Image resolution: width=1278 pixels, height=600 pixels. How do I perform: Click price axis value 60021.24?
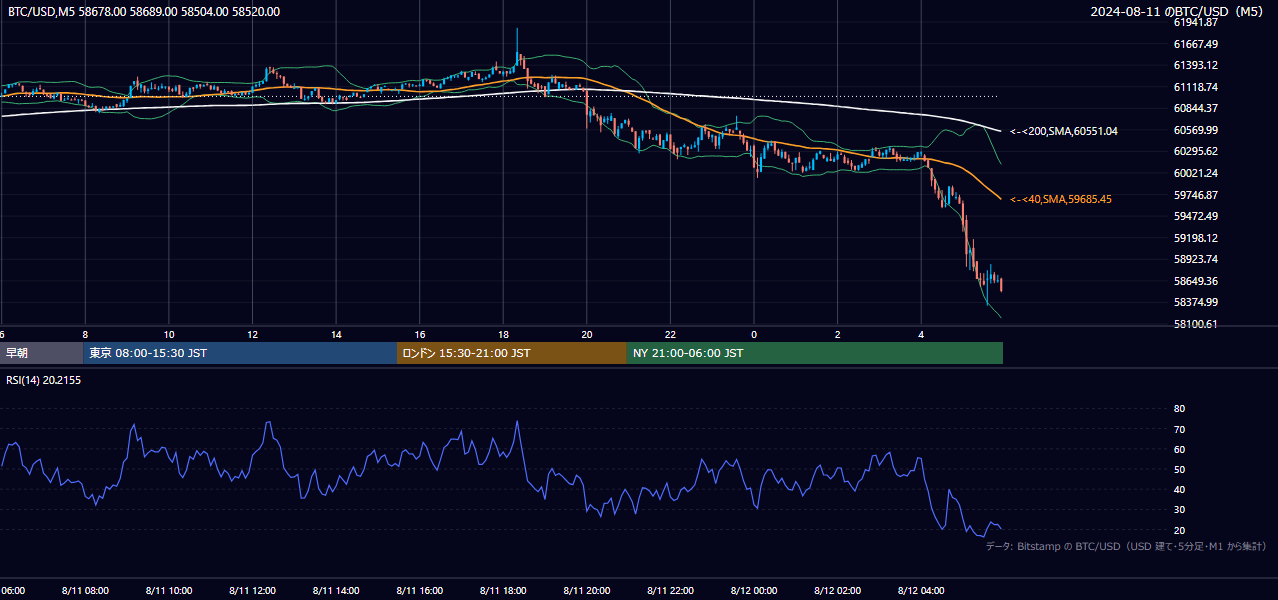(1195, 173)
